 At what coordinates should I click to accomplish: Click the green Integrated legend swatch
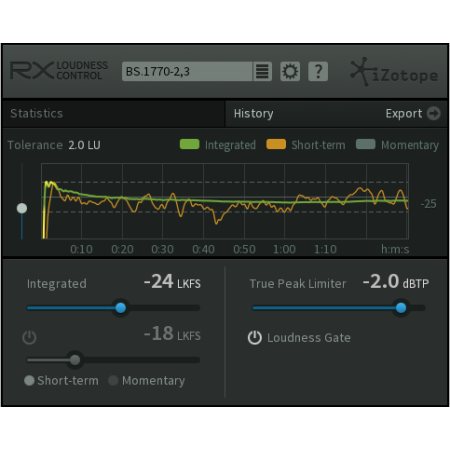[189, 144]
